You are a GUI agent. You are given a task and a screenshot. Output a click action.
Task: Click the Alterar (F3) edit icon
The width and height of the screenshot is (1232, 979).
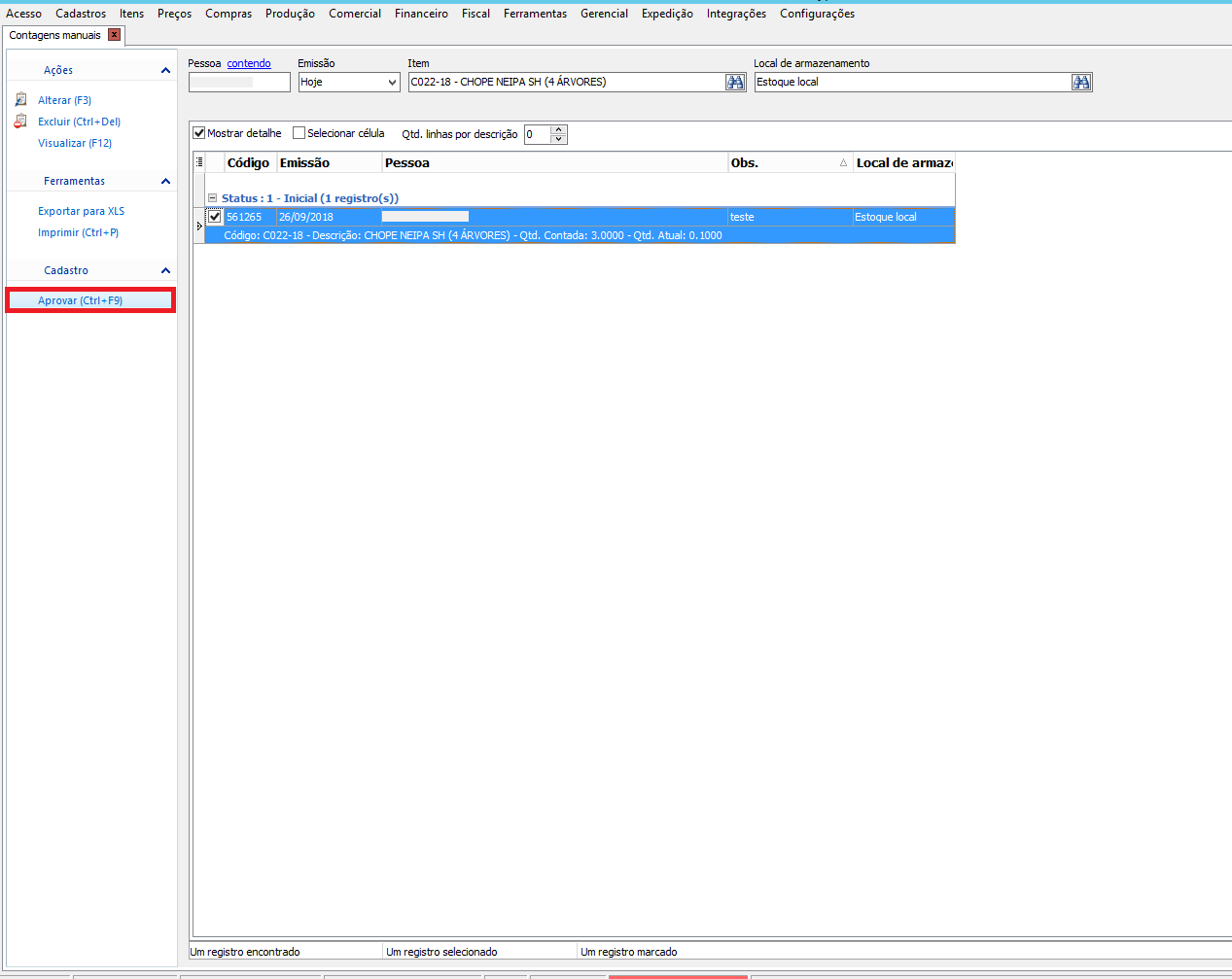click(21, 100)
